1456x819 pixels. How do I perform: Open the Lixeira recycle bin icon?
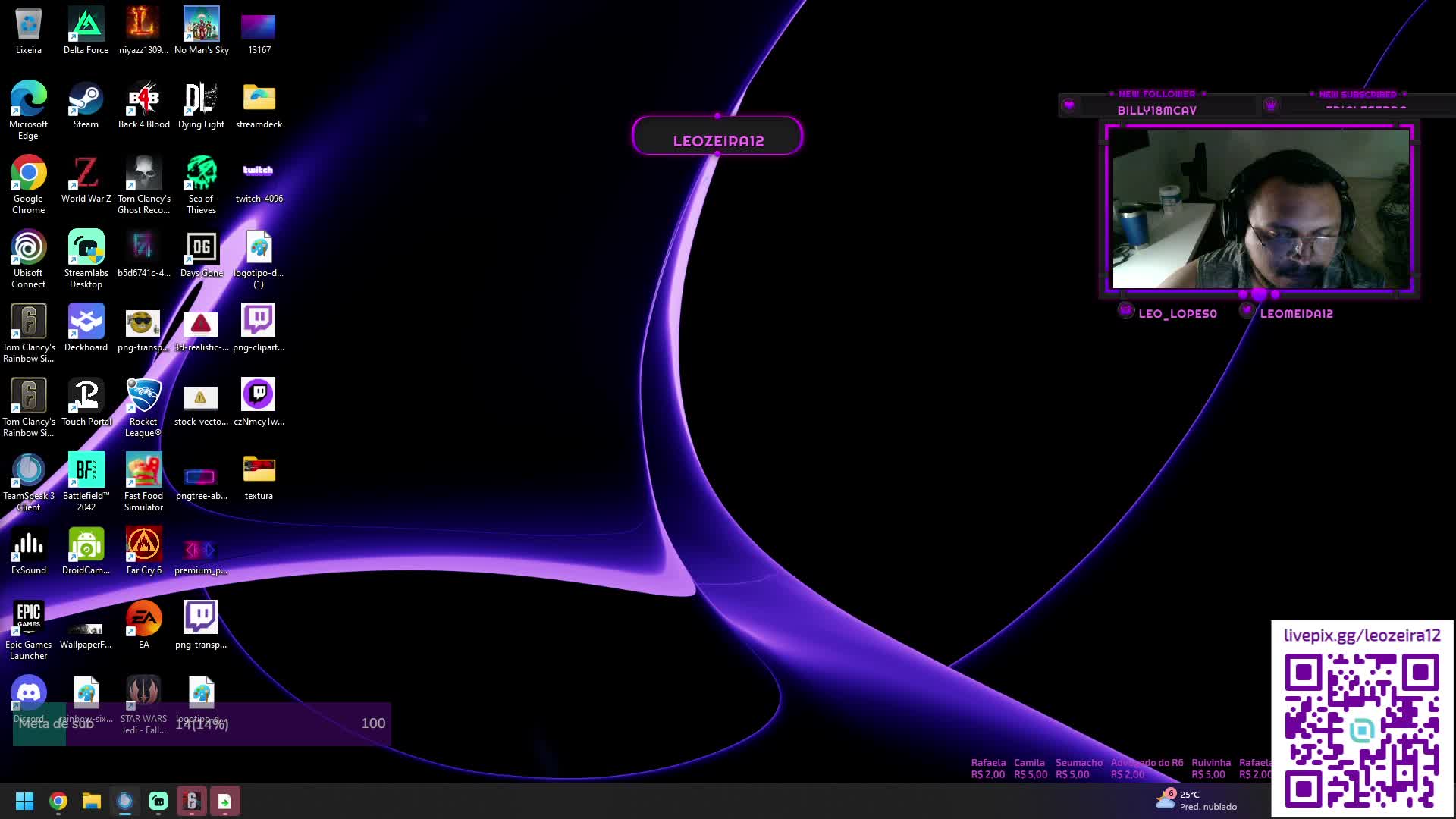28,31
